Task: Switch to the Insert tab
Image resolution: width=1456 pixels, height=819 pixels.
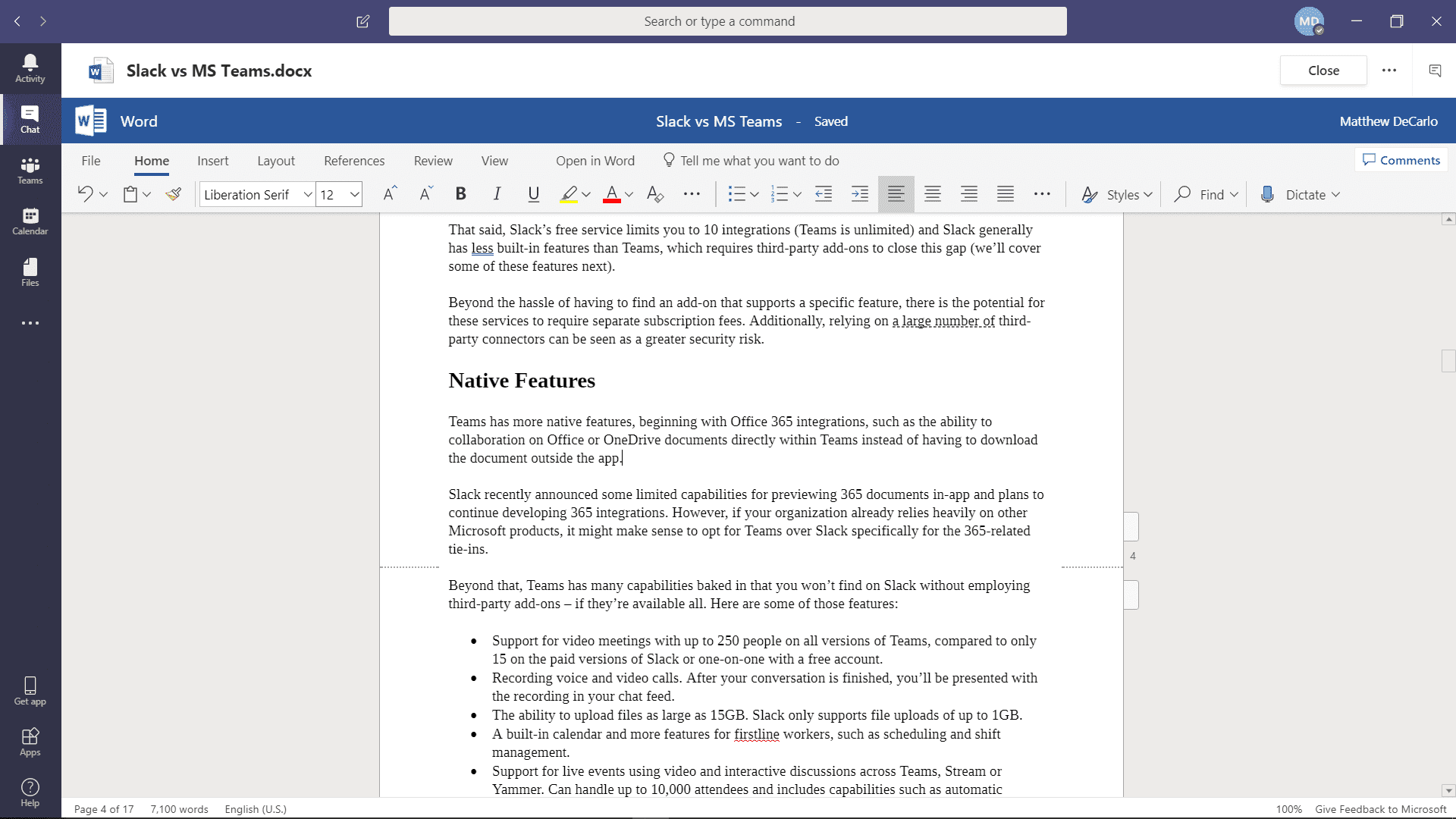Action: tap(213, 161)
